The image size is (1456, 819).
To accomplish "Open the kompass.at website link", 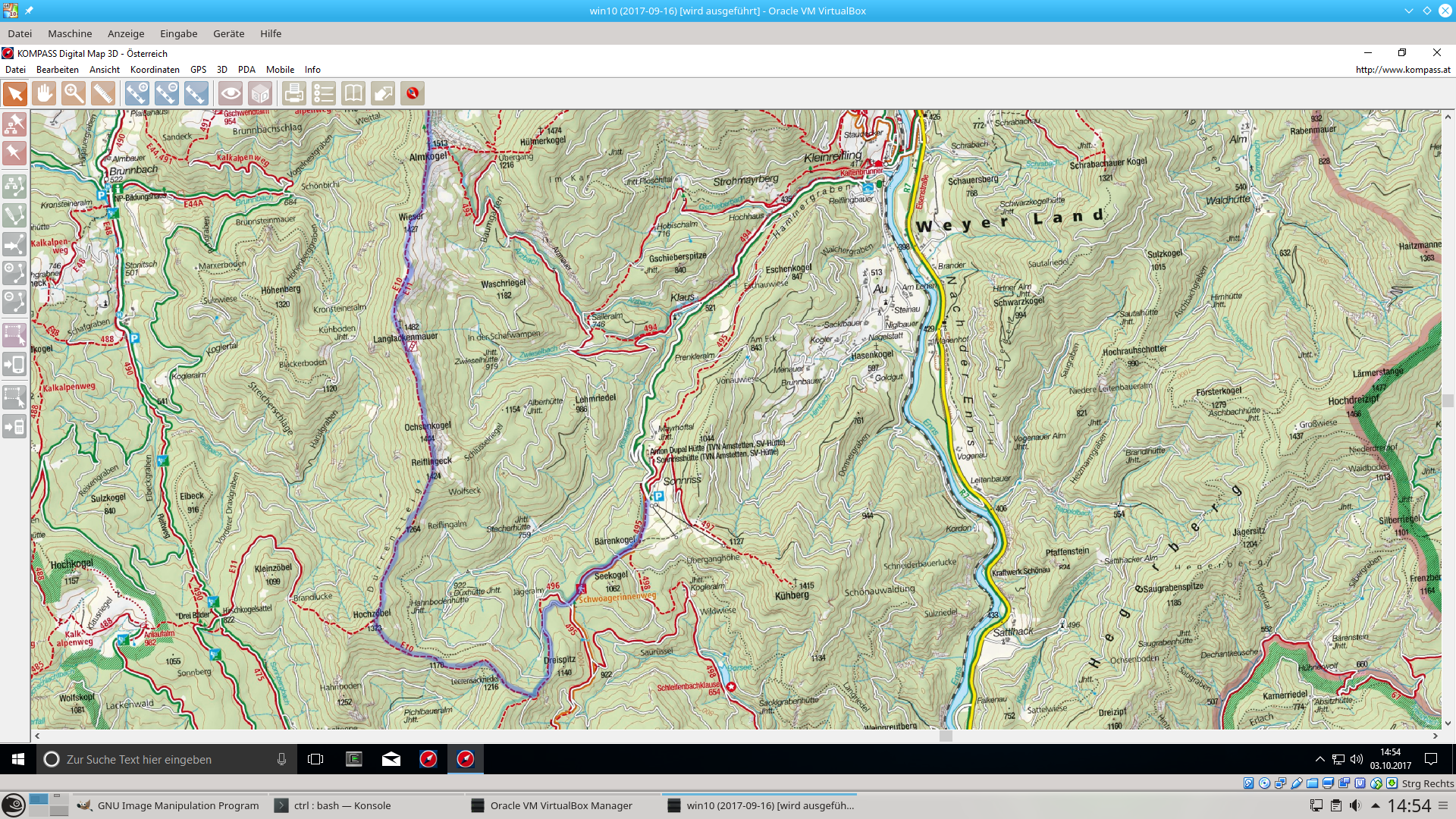I will pos(1402,70).
